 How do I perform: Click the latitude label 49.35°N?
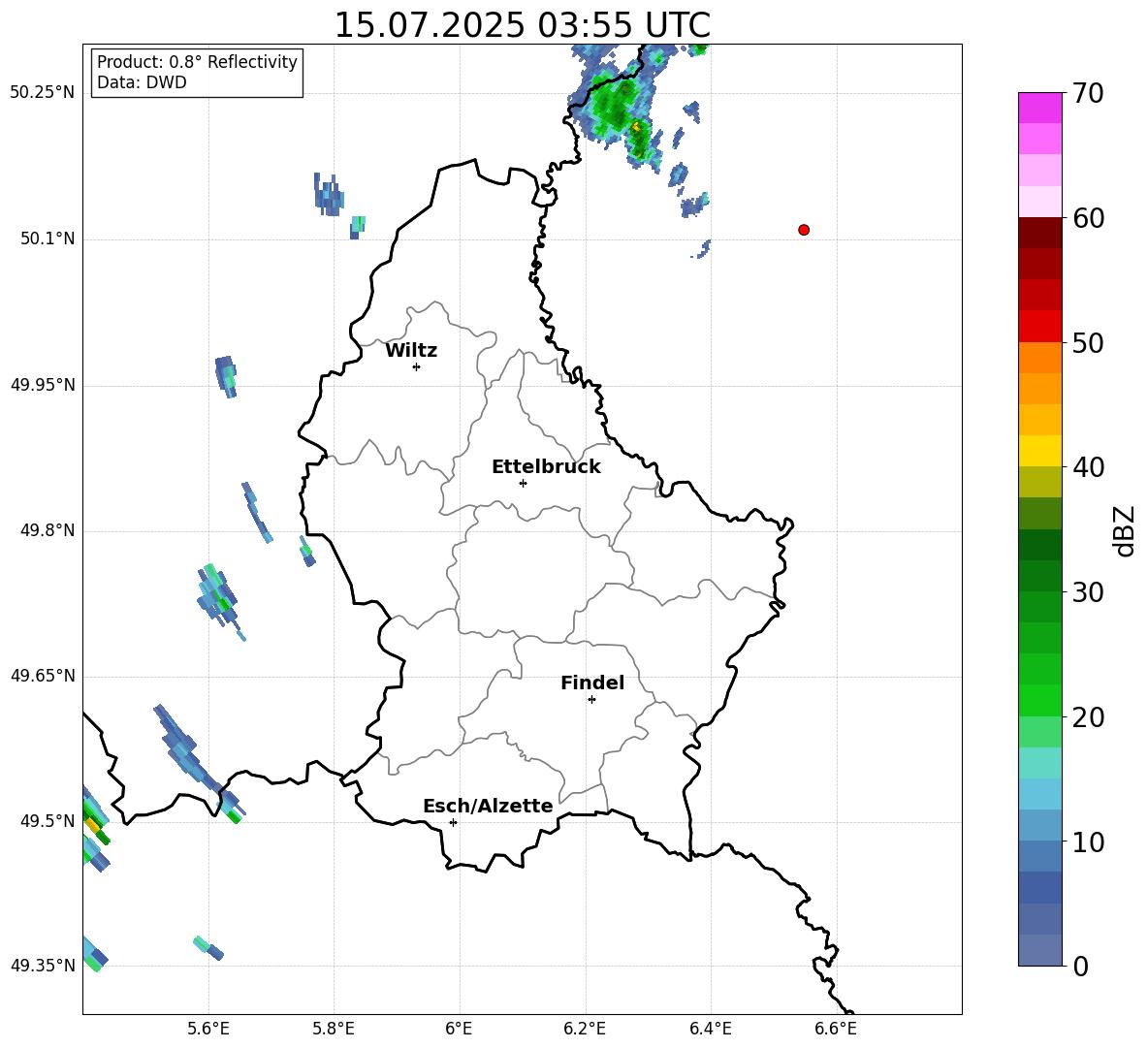(43, 966)
